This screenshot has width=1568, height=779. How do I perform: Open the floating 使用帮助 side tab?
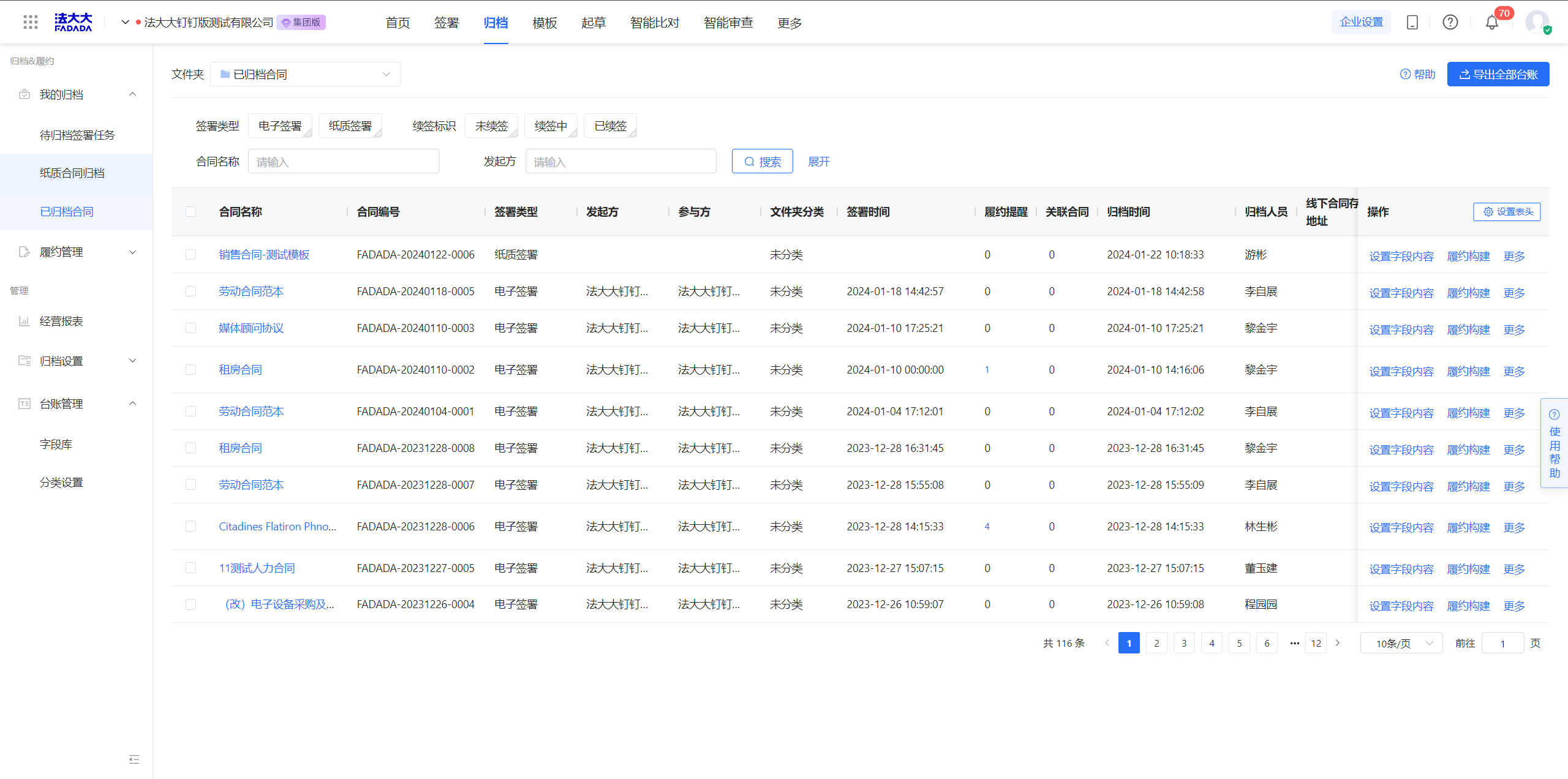click(1555, 443)
